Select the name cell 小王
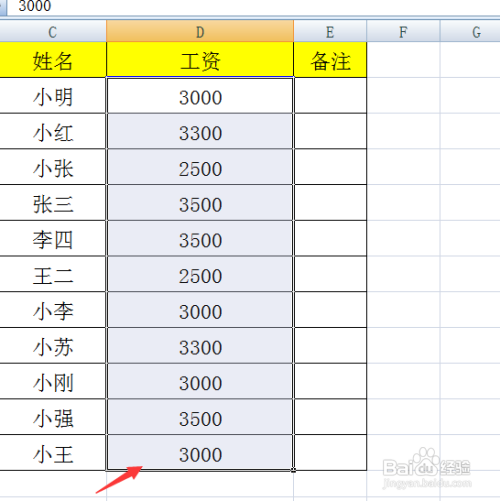 (x=53, y=453)
